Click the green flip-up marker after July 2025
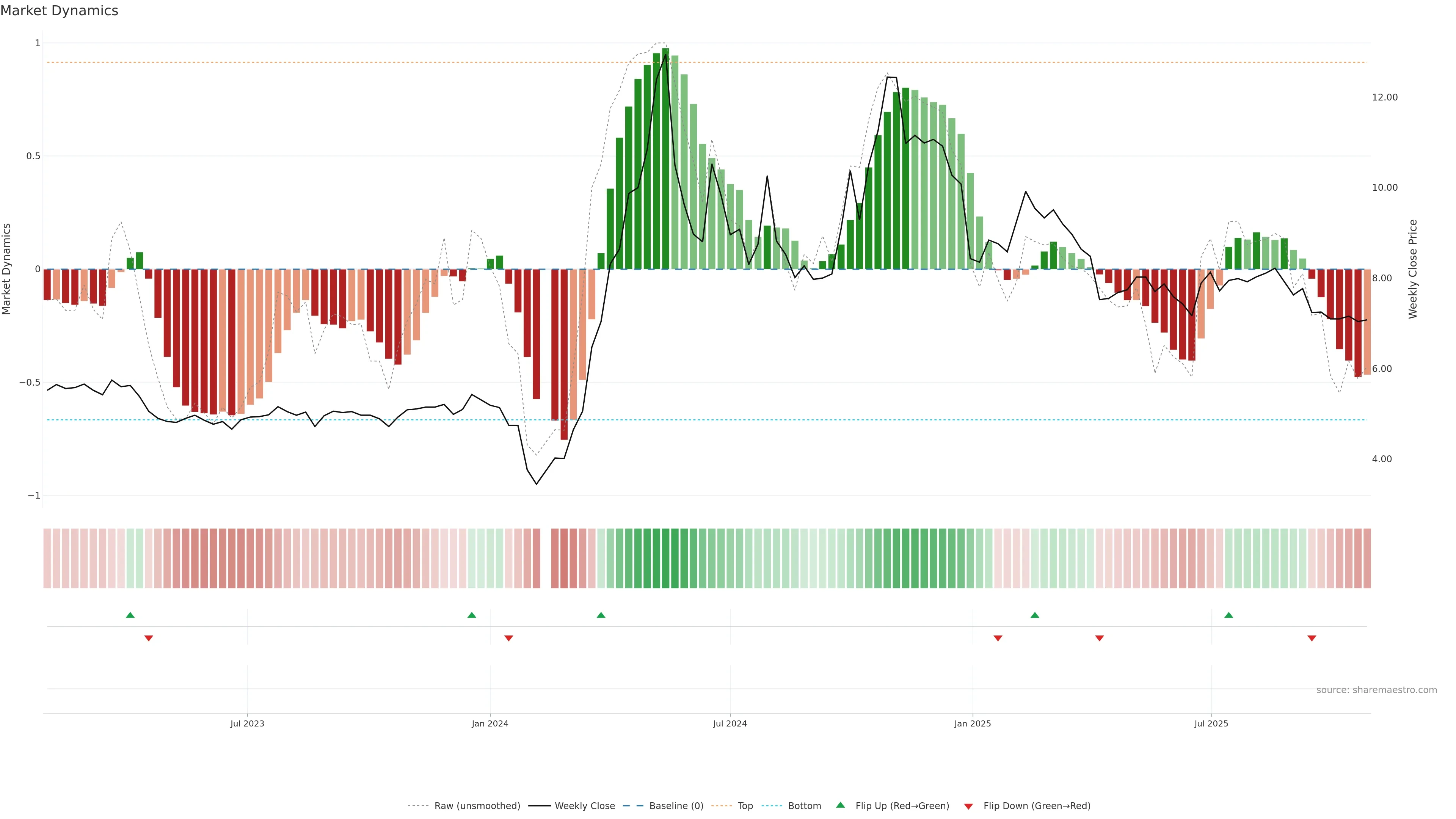This screenshot has height=819, width=1456. pyautogui.click(x=1228, y=615)
